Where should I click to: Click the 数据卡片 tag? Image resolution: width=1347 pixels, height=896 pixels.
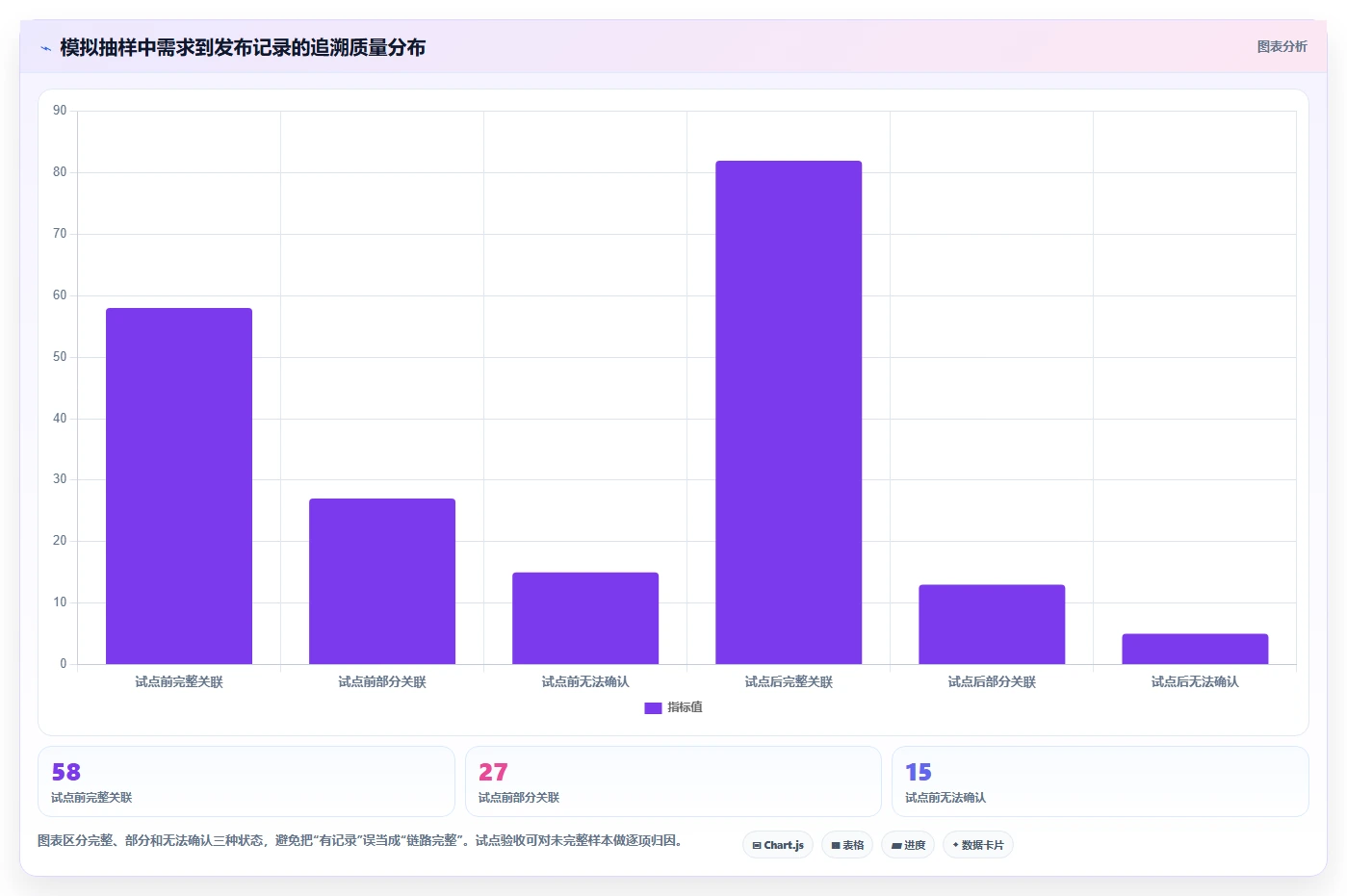pos(978,845)
